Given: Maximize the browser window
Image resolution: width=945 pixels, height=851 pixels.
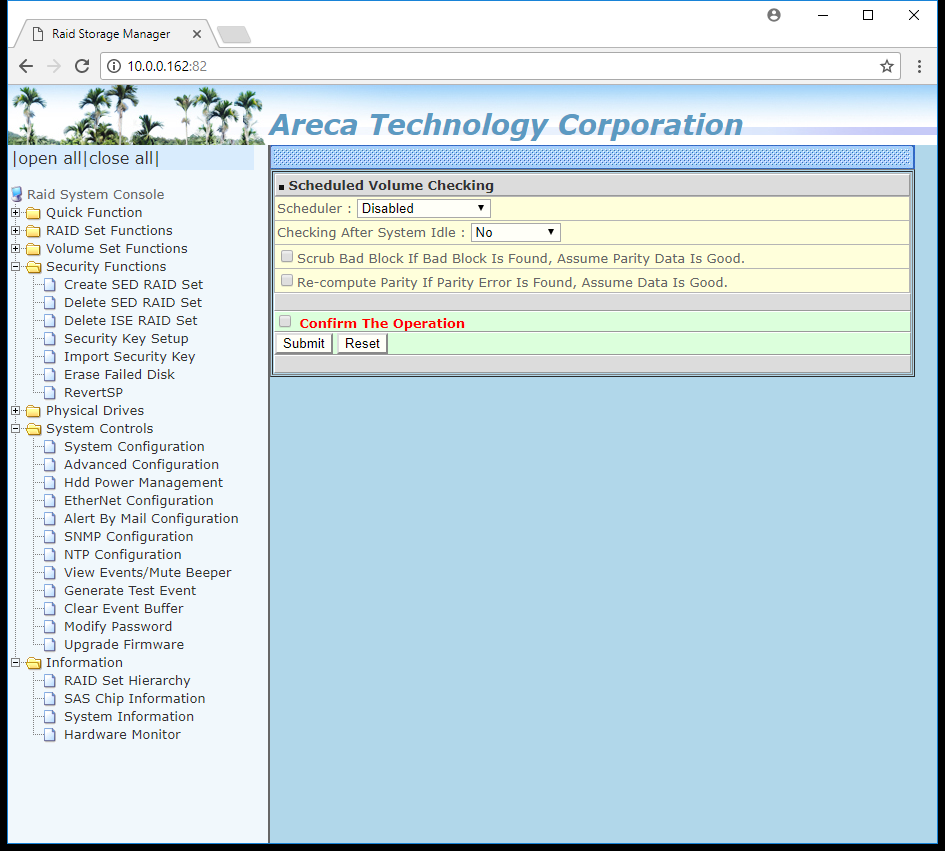Looking at the screenshot, I should click(x=868, y=15).
